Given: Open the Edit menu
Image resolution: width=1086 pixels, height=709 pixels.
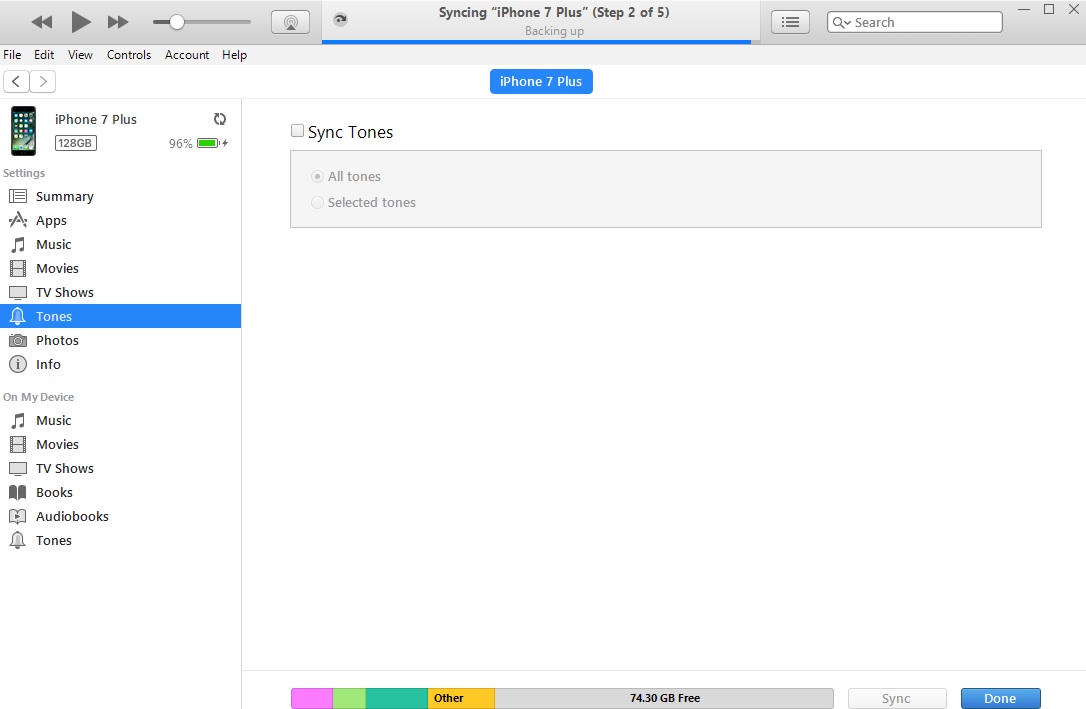Looking at the screenshot, I should [x=44, y=55].
